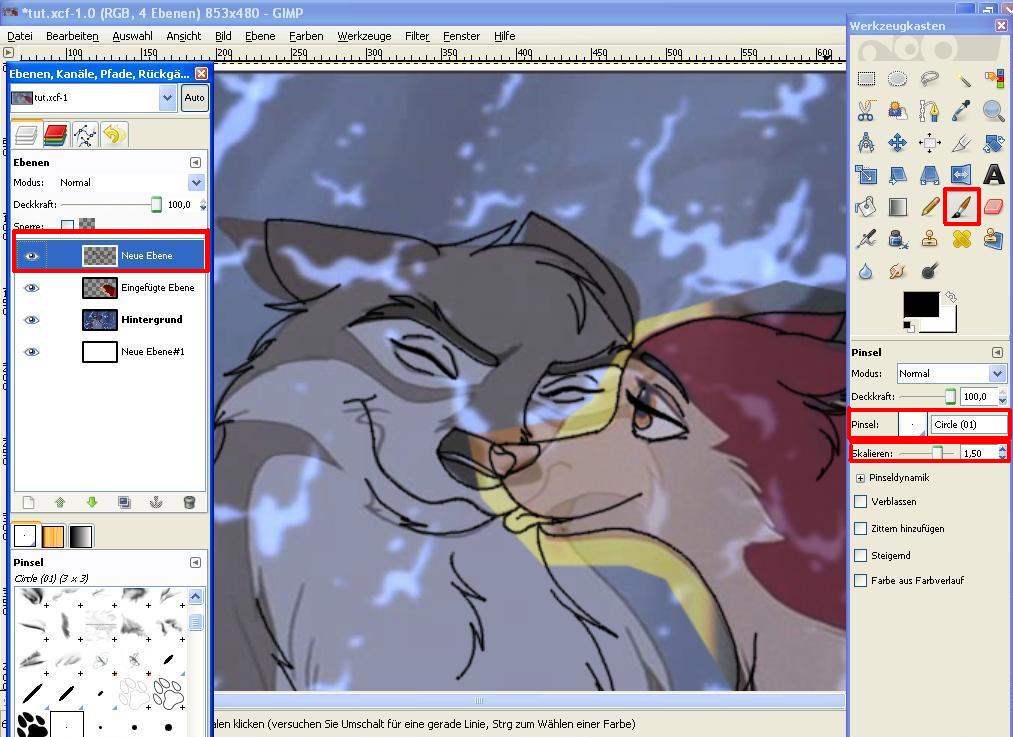Select the Move tool

click(x=897, y=142)
